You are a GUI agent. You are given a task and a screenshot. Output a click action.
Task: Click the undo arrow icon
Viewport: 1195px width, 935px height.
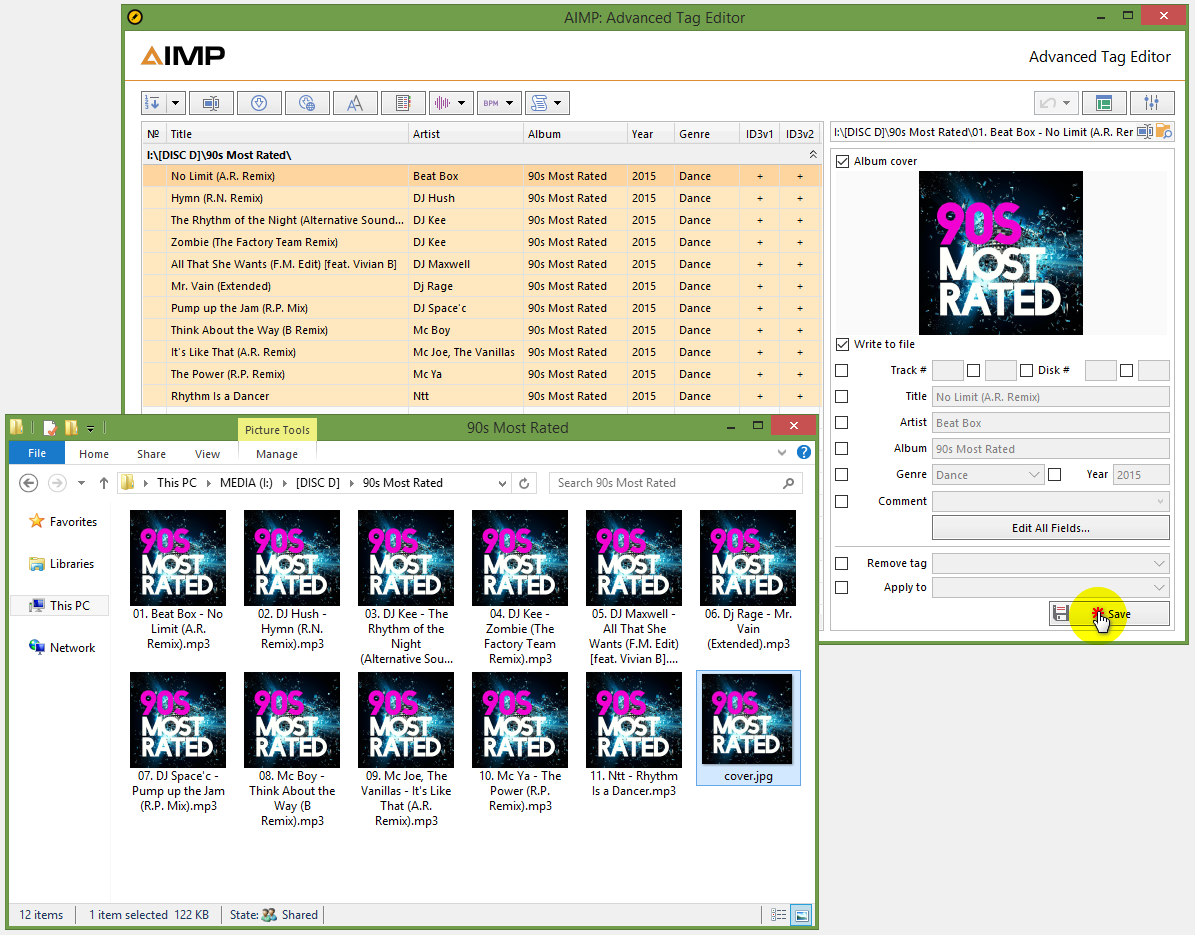click(x=1049, y=103)
